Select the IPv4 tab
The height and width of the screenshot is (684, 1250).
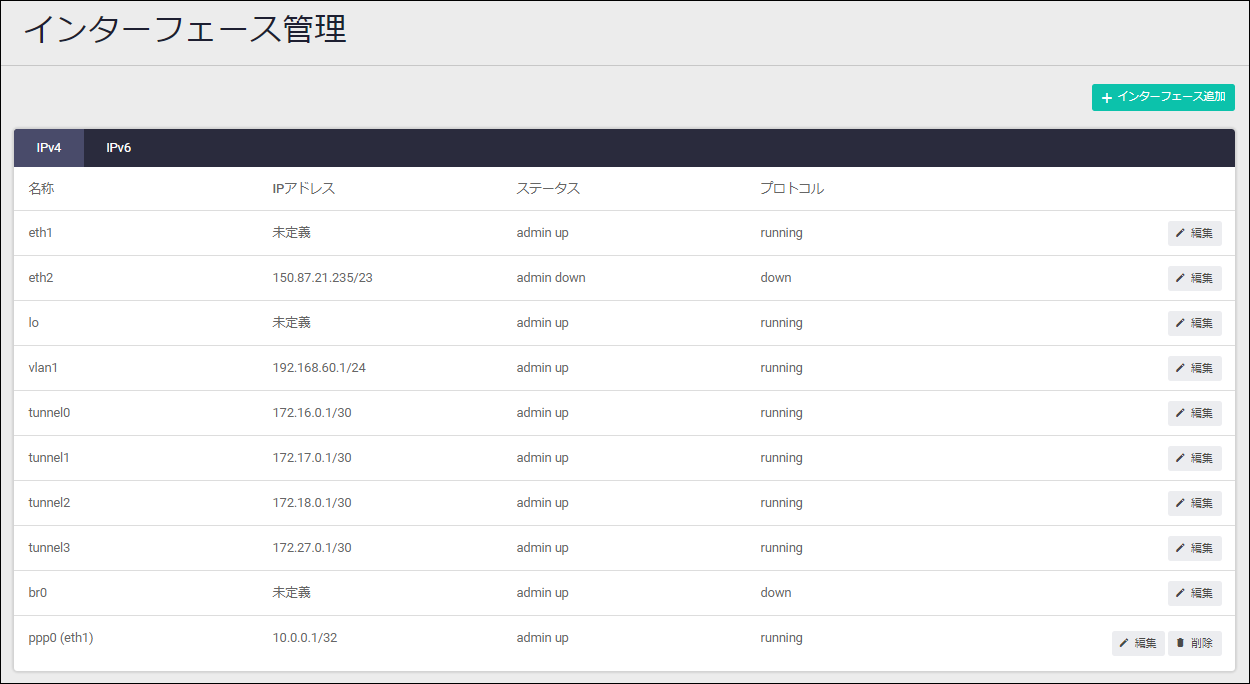click(x=49, y=148)
